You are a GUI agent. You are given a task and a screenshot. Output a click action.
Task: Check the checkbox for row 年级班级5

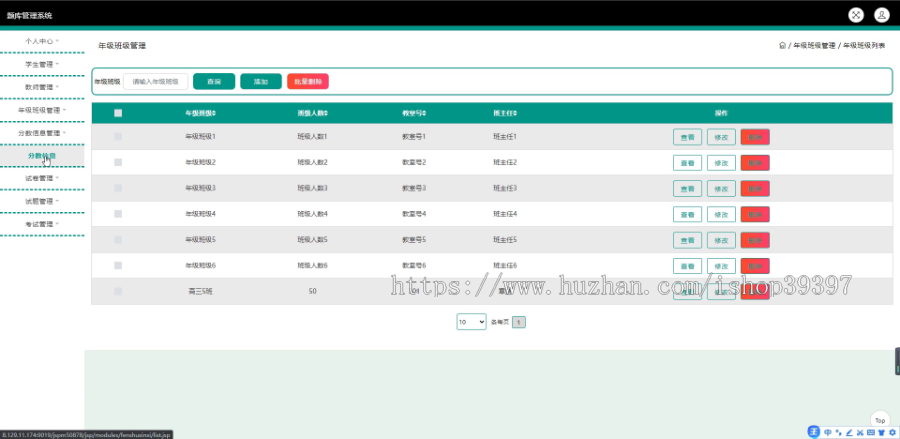point(118,239)
